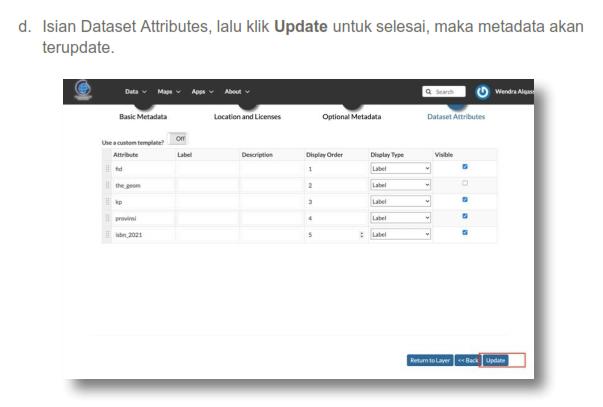Screen dimensions: 603x407
Task: Click the drag handle for kp row
Action: [107, 201]
